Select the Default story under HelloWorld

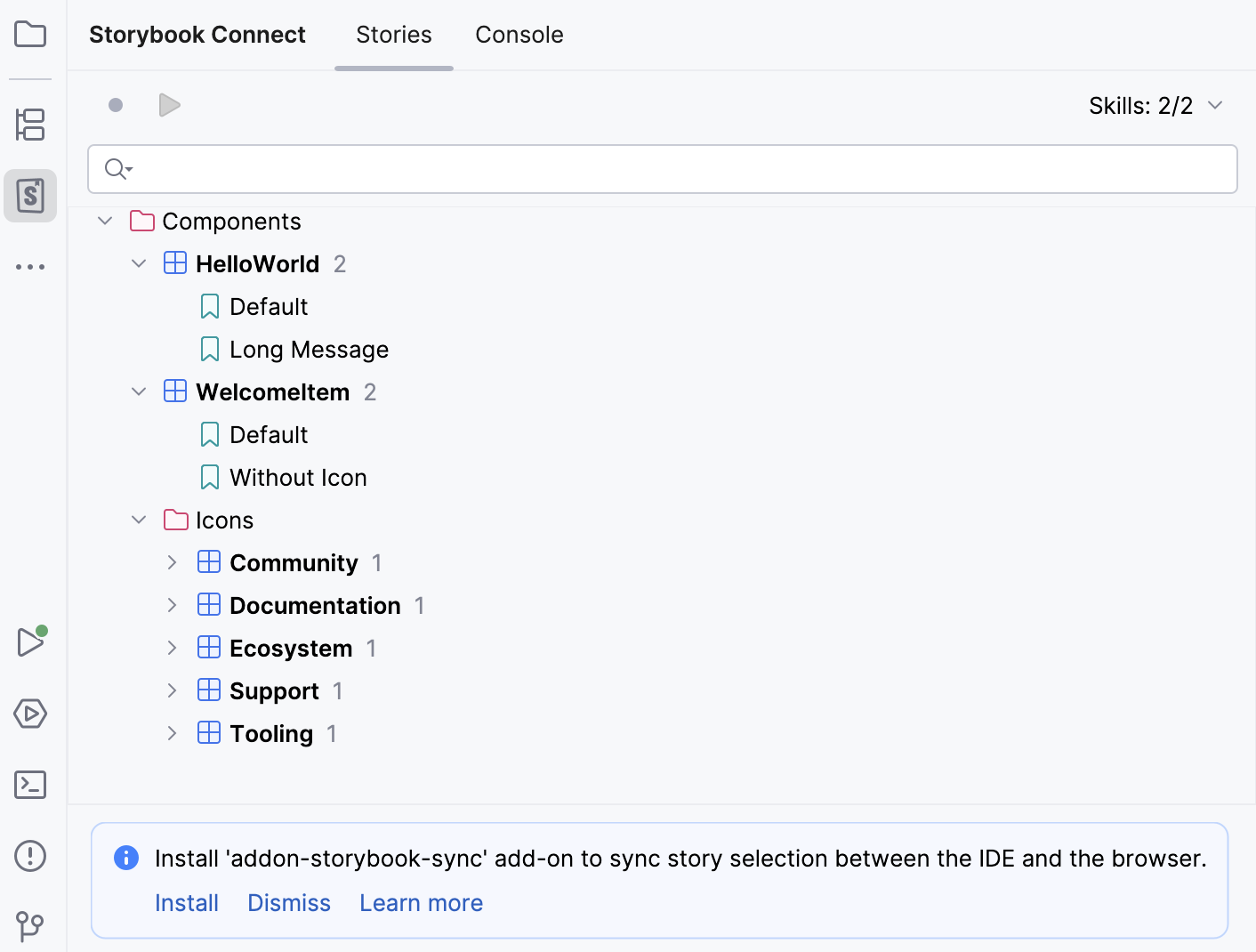pyautogui.click(x=269, y=307)
